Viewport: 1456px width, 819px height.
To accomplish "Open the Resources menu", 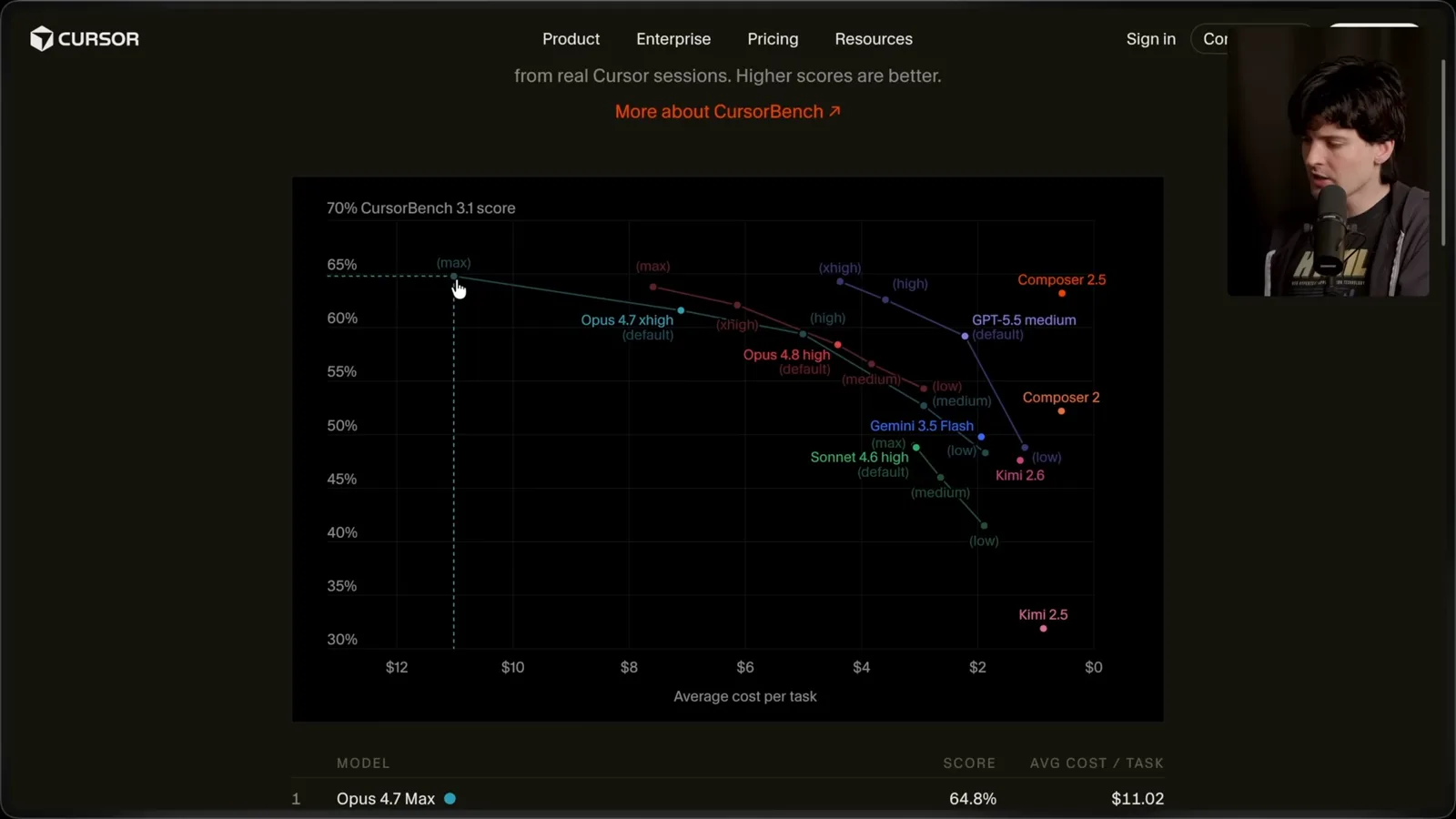I will (874, 39).
